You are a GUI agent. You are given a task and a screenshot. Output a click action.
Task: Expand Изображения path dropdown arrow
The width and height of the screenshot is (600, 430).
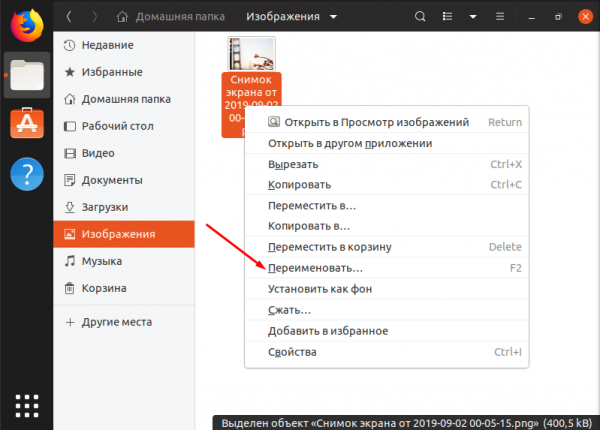click(x=333, y=17)
